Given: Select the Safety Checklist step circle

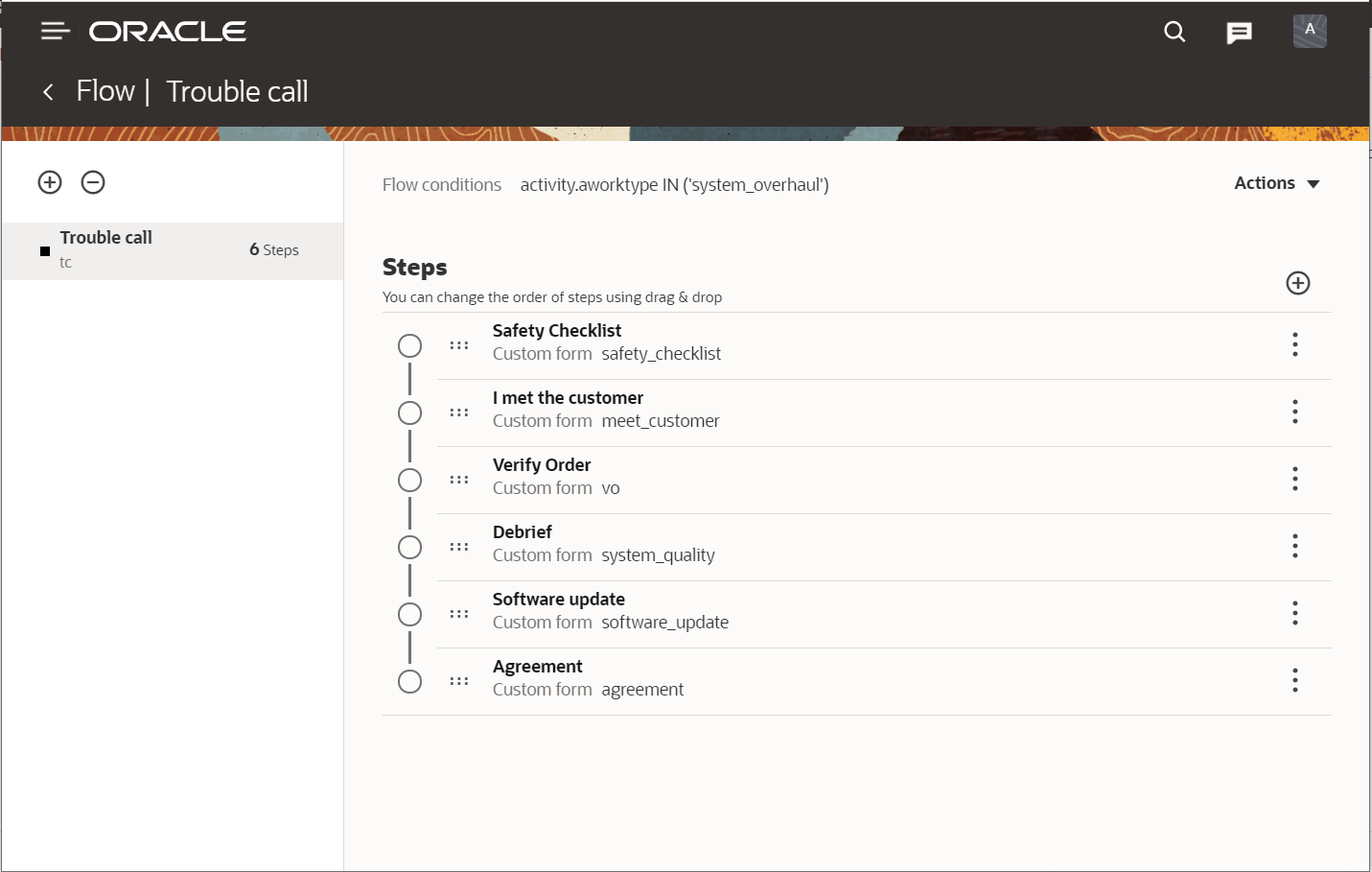Looking at the screenshot, I should pos(409,345).
